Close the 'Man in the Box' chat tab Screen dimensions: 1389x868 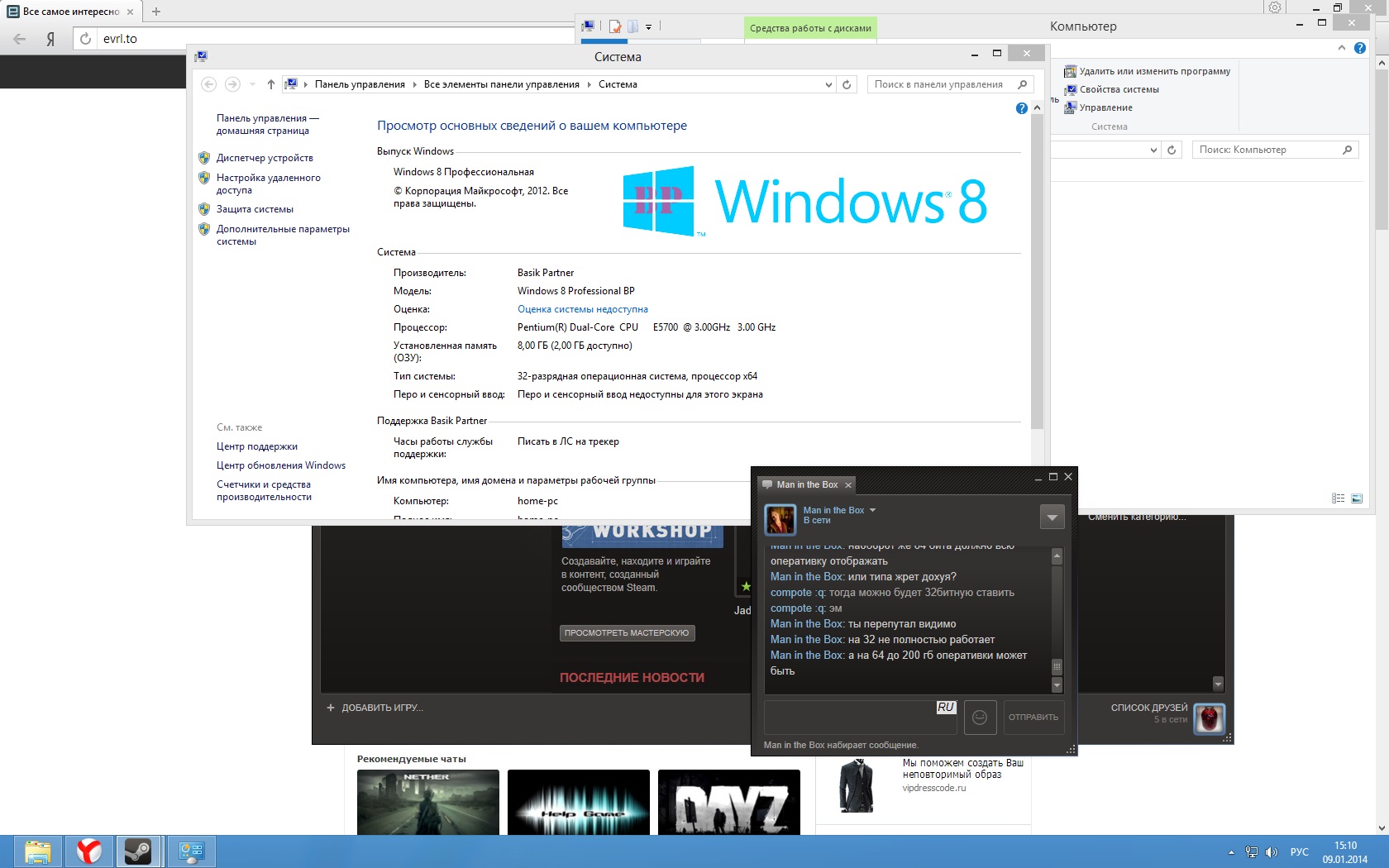tap(847, 485)
